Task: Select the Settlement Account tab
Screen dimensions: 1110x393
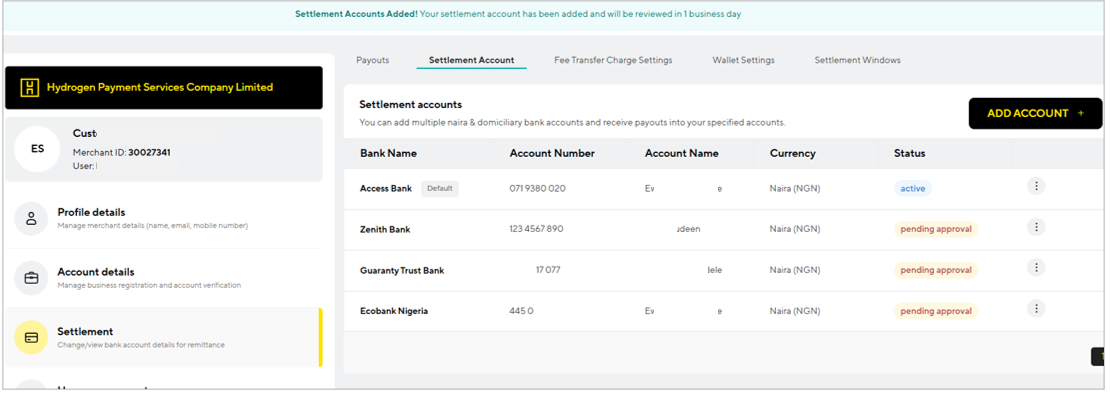Action: [x=471, y=60]
